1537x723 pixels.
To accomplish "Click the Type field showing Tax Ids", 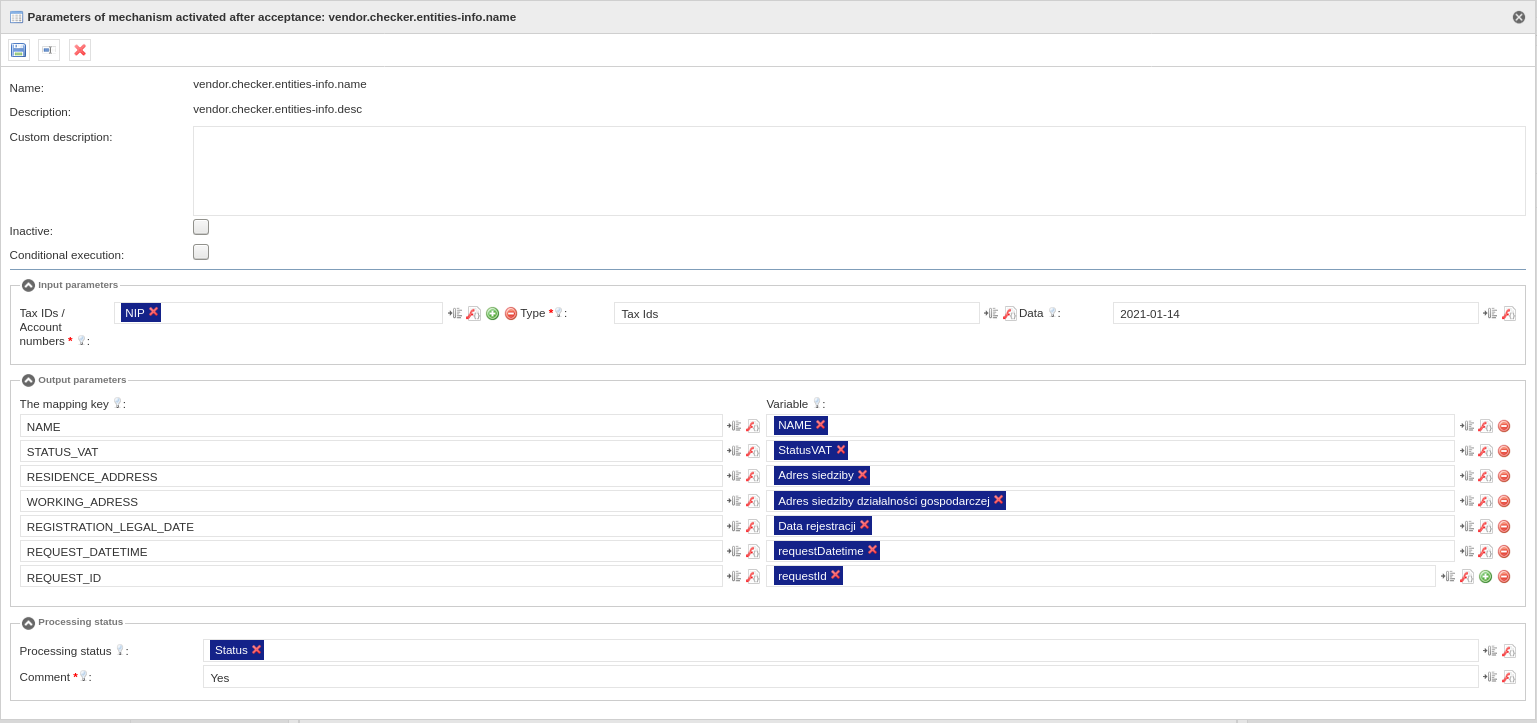I will pyautogui.click(x=796, y=313).
